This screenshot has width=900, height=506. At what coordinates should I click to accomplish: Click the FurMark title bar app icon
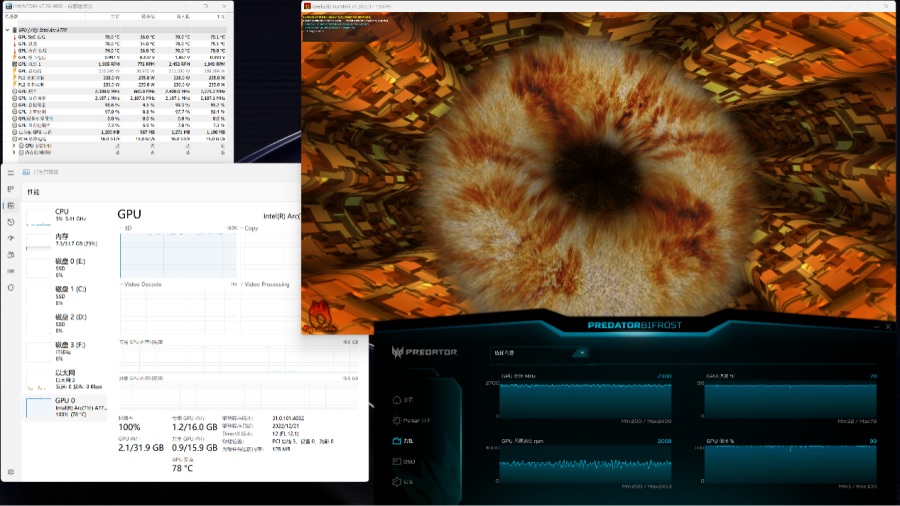point(307,6)
